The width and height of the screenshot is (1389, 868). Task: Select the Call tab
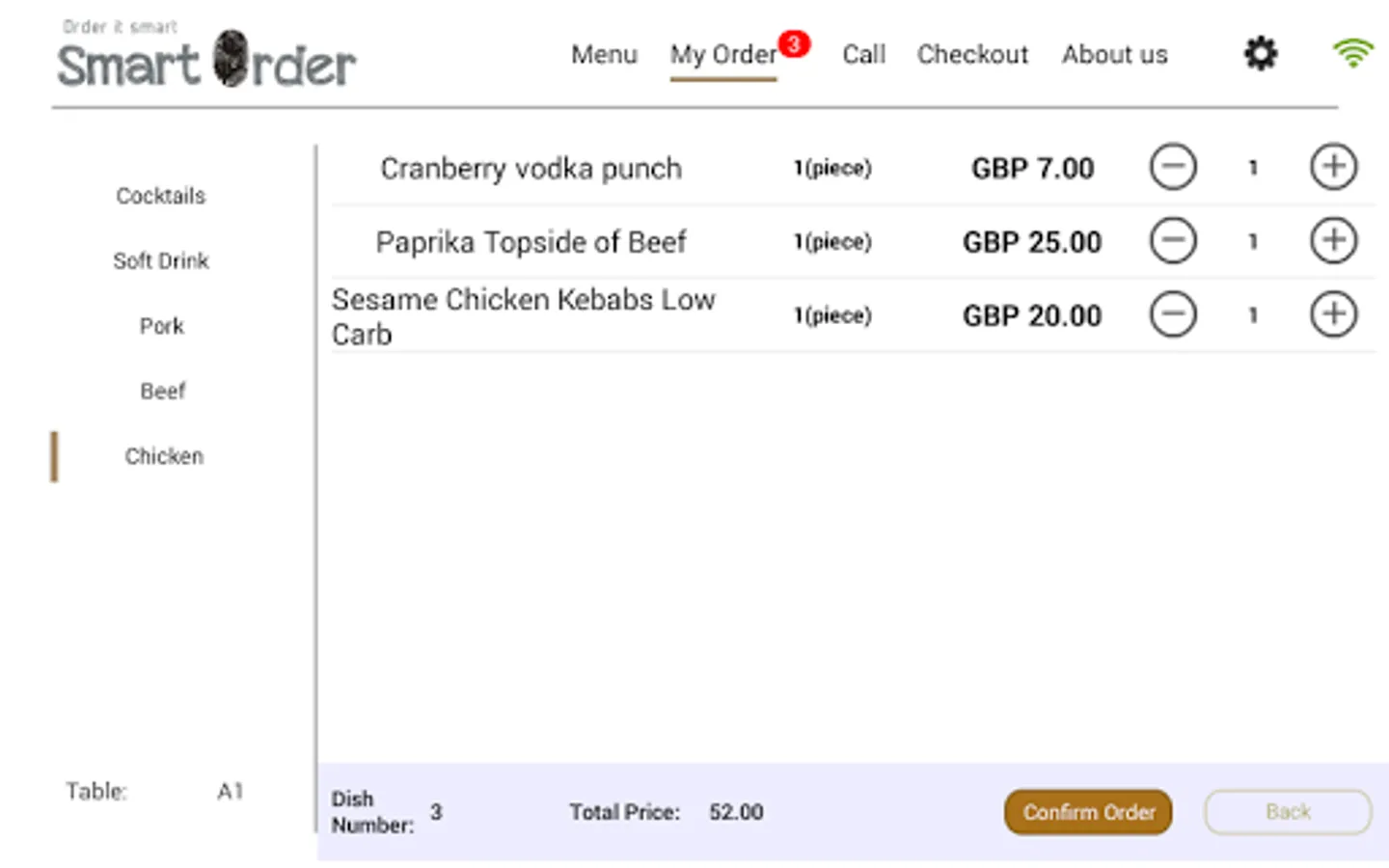[x=863, y=55]
